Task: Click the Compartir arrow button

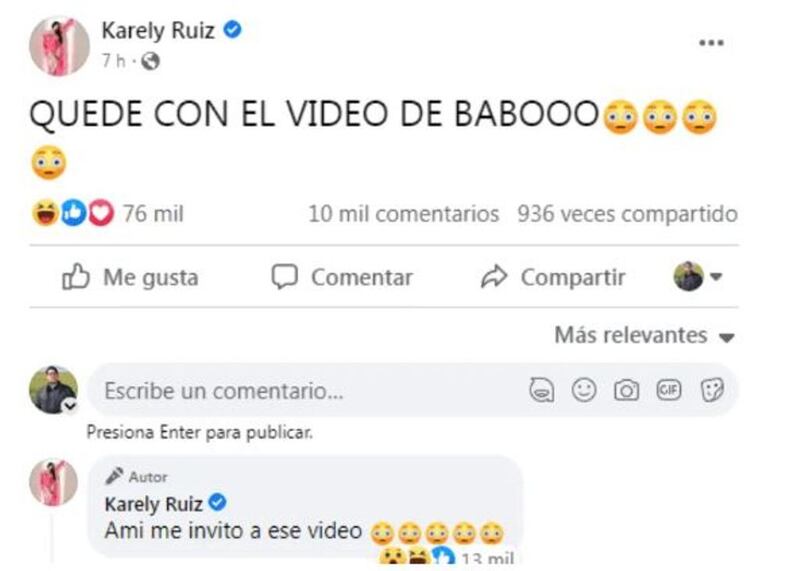Action: click(553, 277)
